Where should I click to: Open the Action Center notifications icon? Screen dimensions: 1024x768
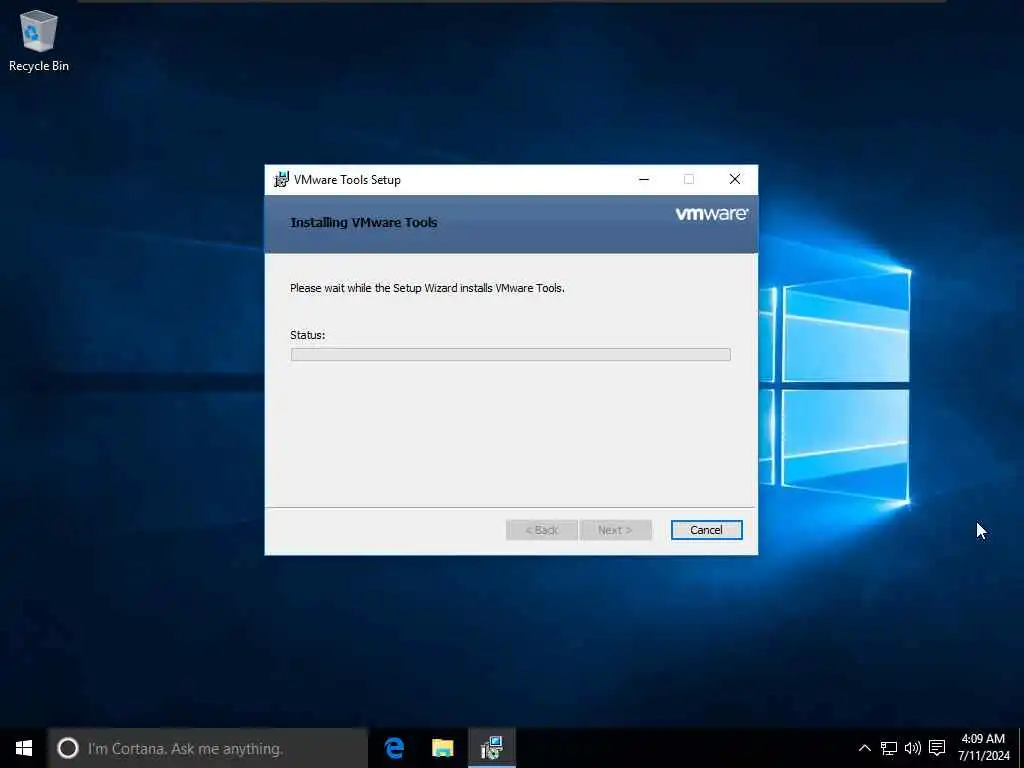click(x=937, y=748)
